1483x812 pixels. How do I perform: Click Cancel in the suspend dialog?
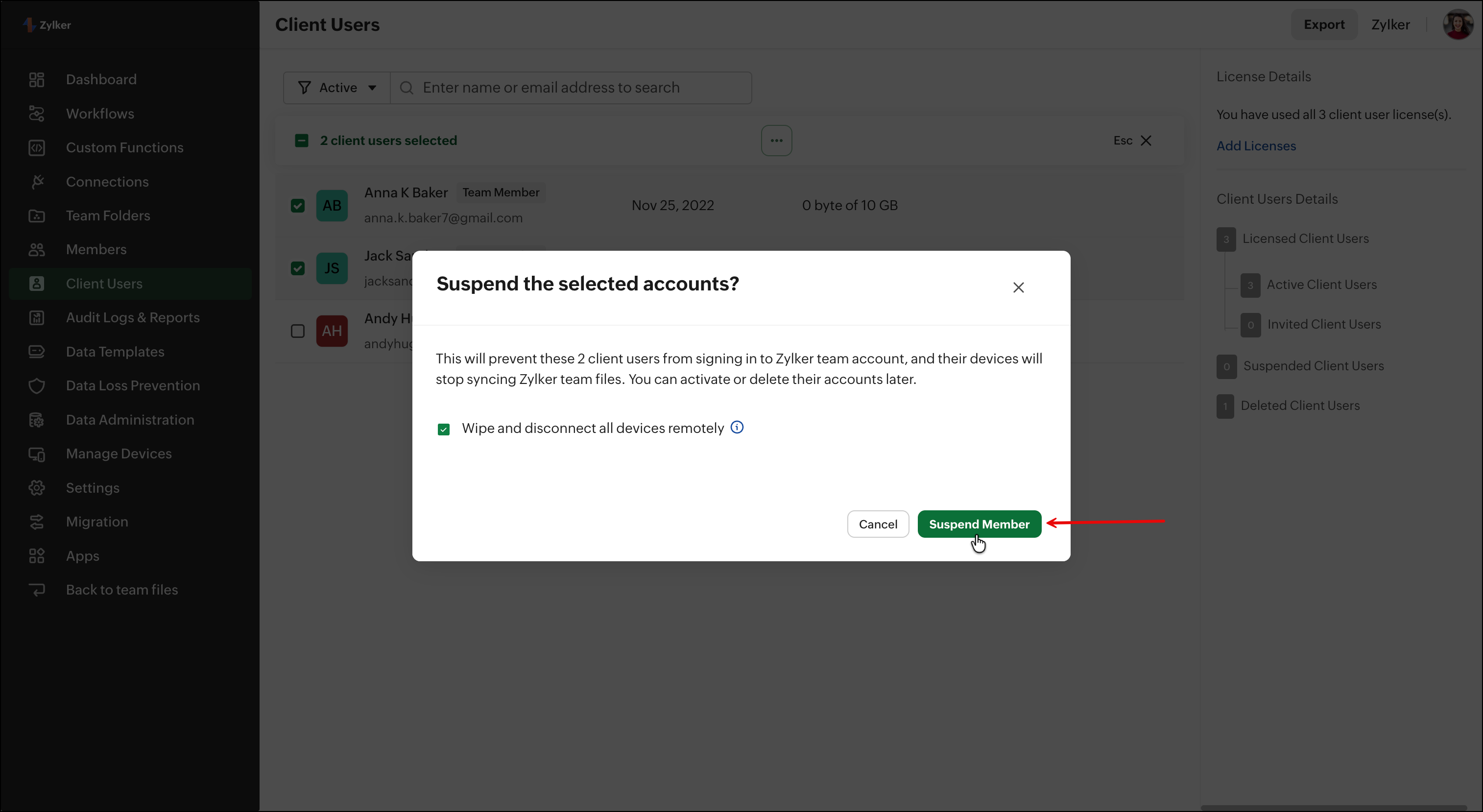point(878,524)
